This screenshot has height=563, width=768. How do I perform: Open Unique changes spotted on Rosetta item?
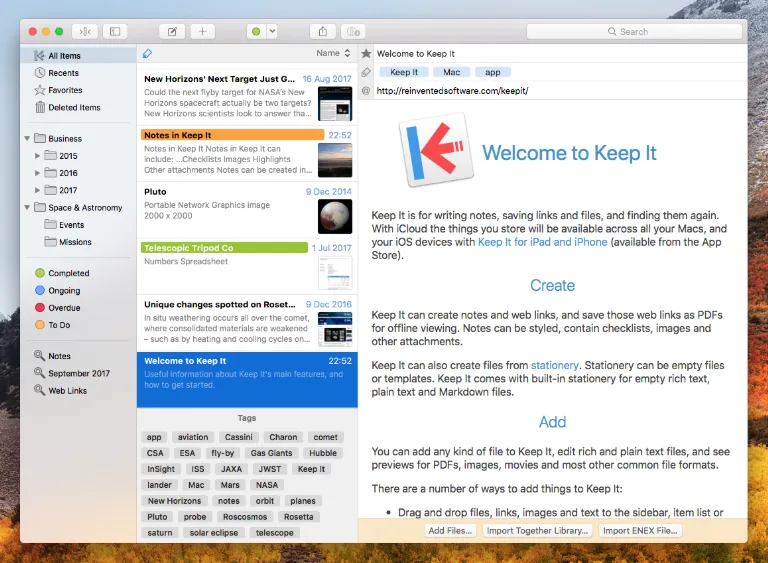click(x=247, y=322)
